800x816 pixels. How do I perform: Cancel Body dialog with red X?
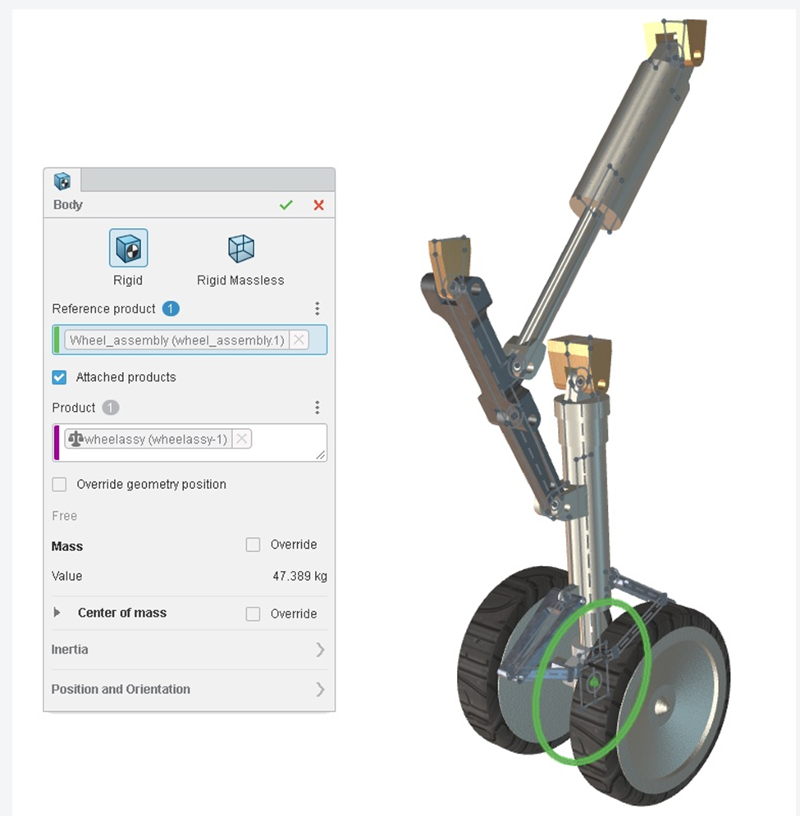click(x=319, y=205)
